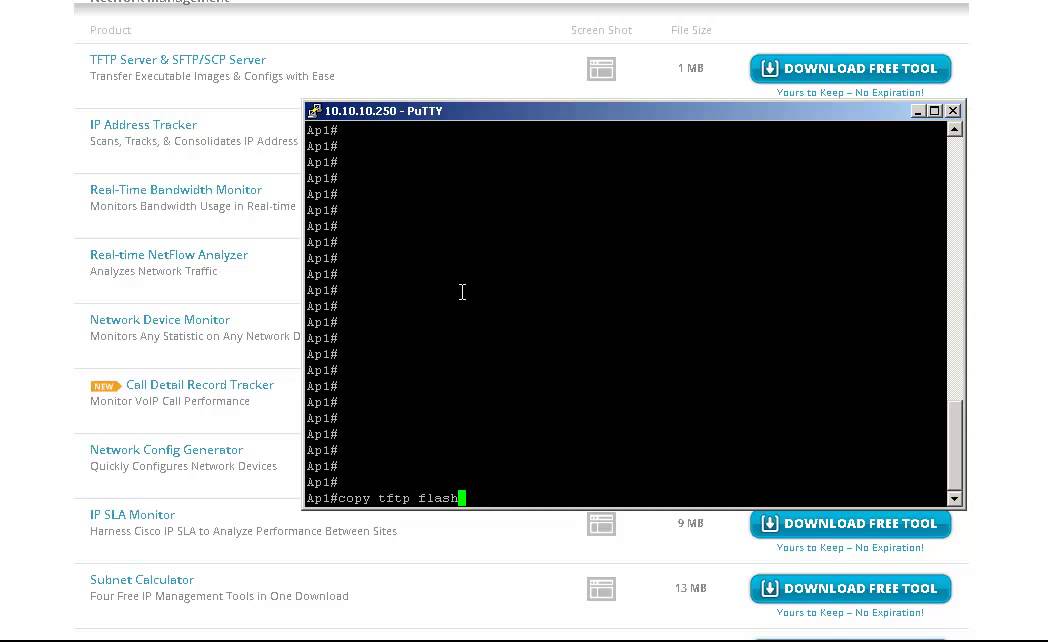Image resolution: width=1048 pixels, height=642 pixels.
Task: Click the 'Product' column header
Action: tap(110, 30)
